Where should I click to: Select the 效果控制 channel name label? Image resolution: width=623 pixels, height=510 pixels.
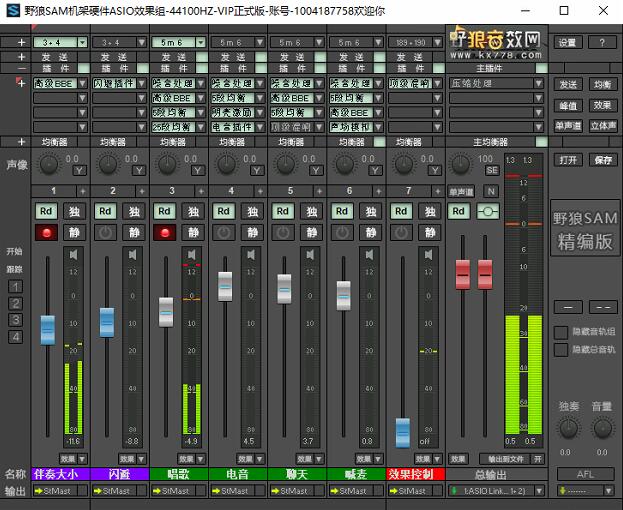pyautogui.click(x=415, y=474)
